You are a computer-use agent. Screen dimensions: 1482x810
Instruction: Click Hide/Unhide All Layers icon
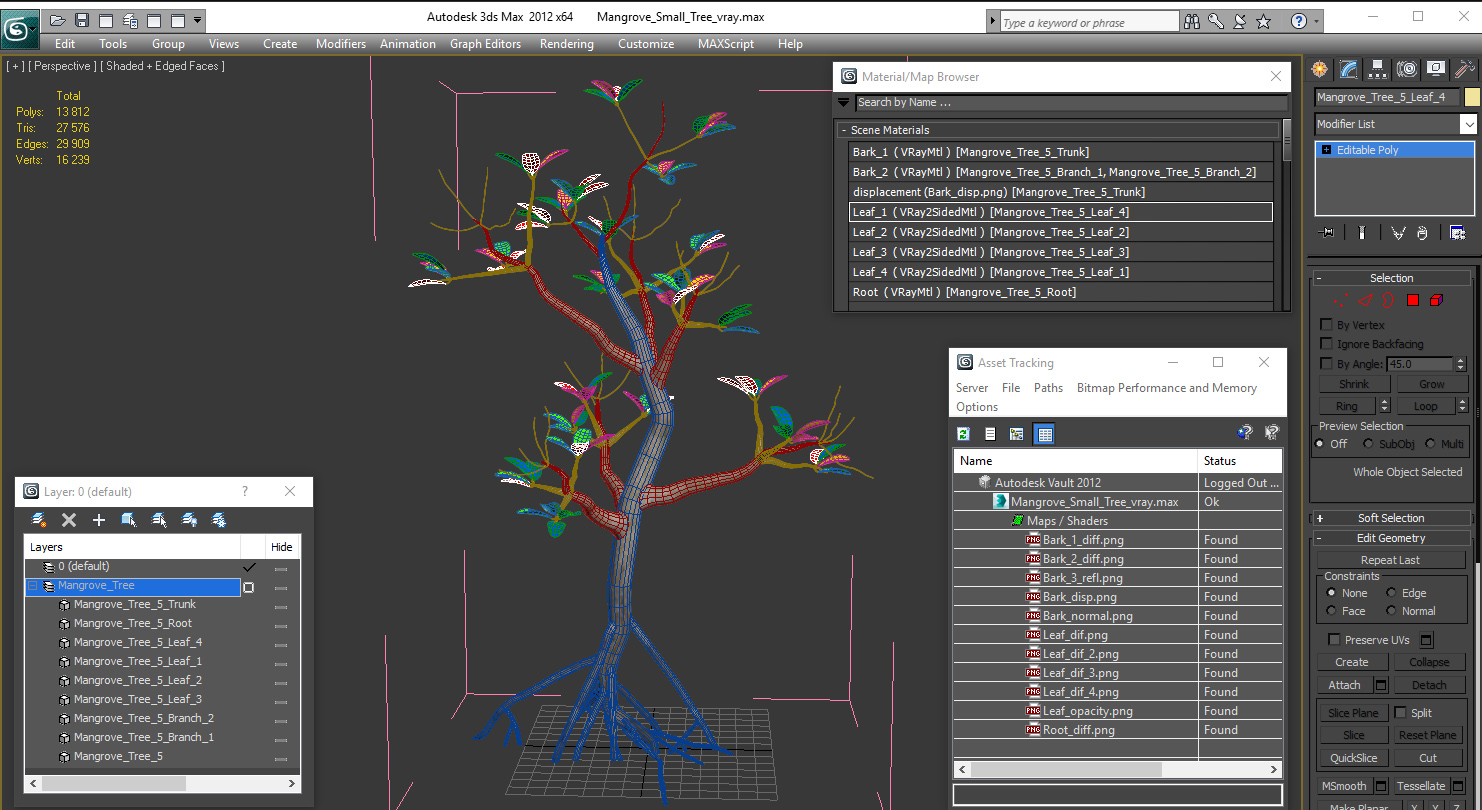tap(189, 520)
